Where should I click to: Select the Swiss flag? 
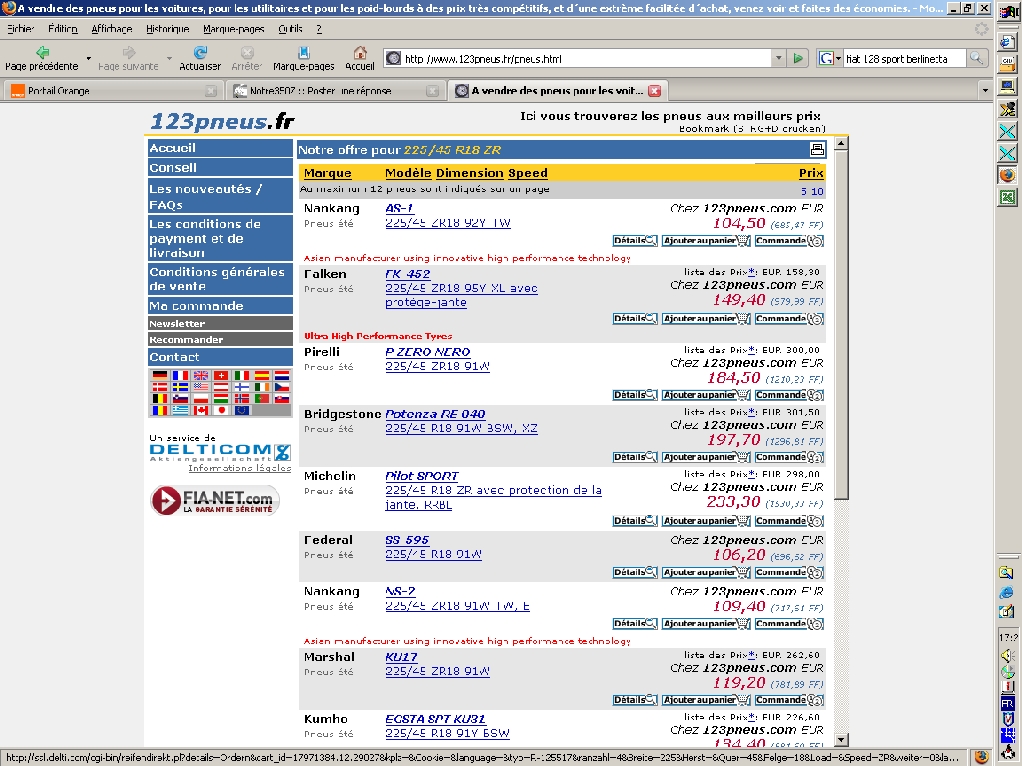[x=221, y=376]
